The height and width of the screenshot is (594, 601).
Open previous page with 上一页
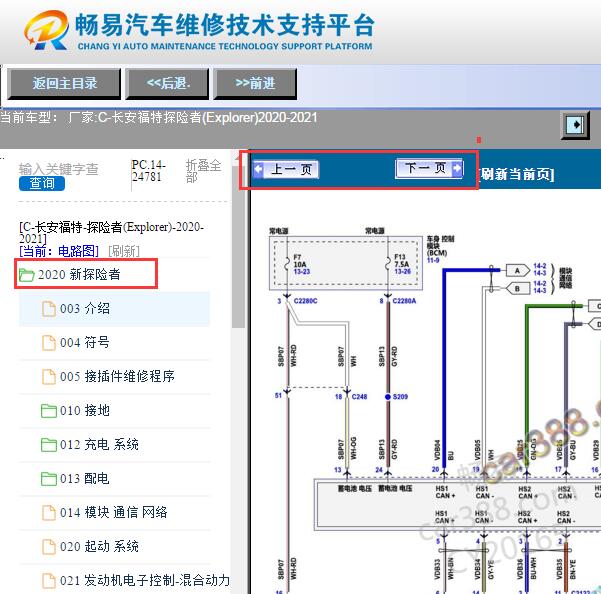286,169
